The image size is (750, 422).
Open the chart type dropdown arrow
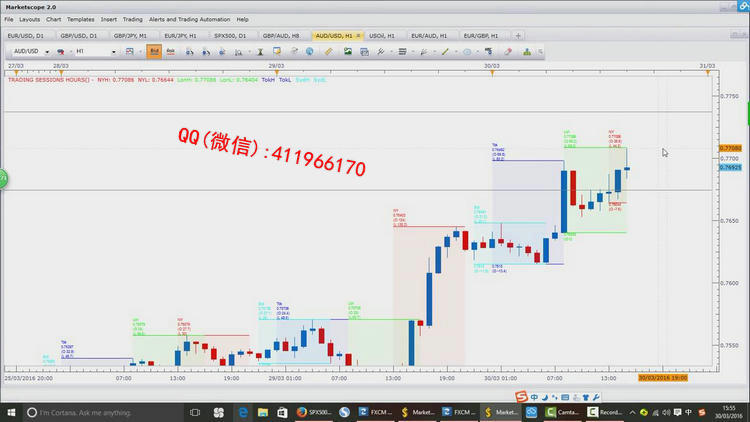tap(140, 52)
